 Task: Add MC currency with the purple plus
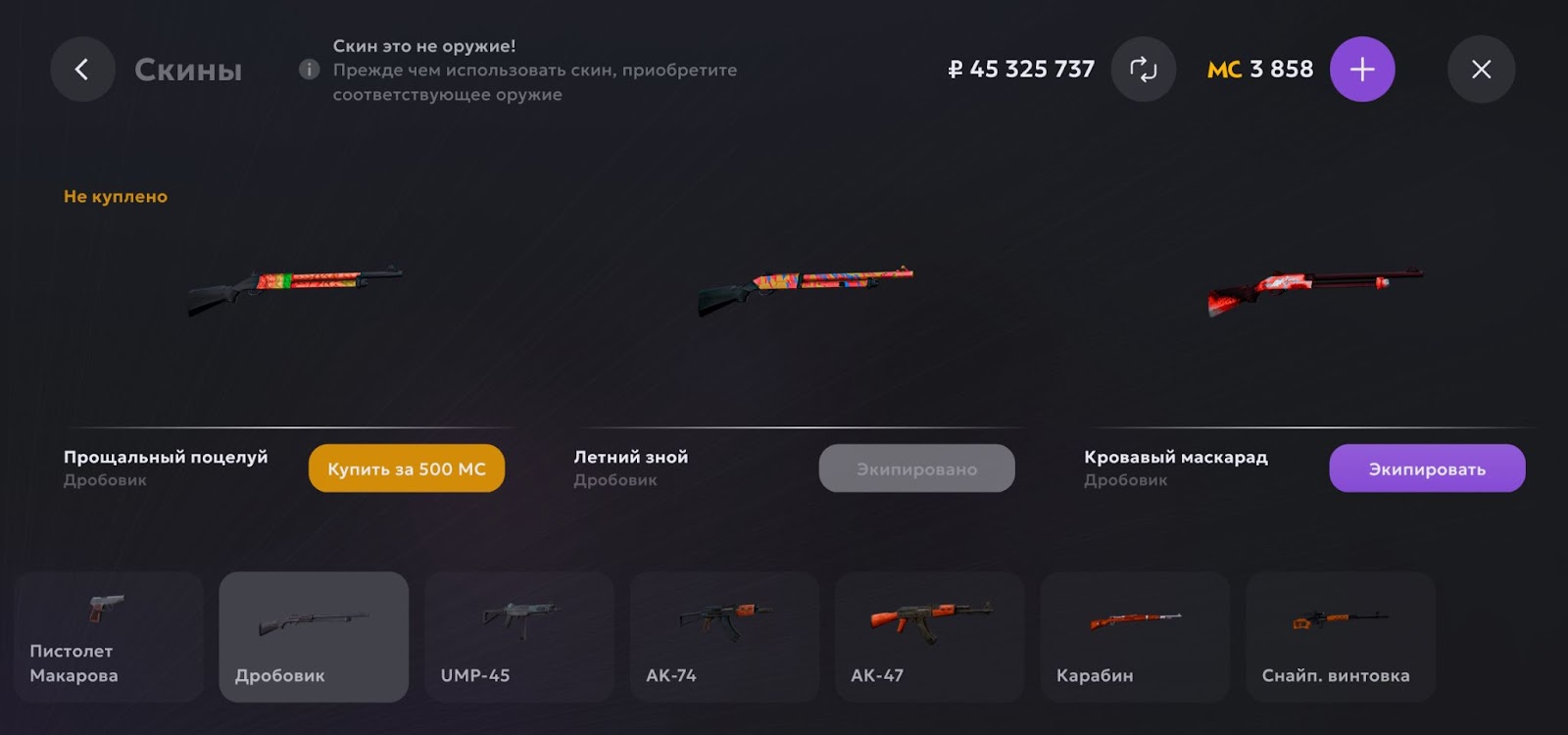coord(1362,70)
